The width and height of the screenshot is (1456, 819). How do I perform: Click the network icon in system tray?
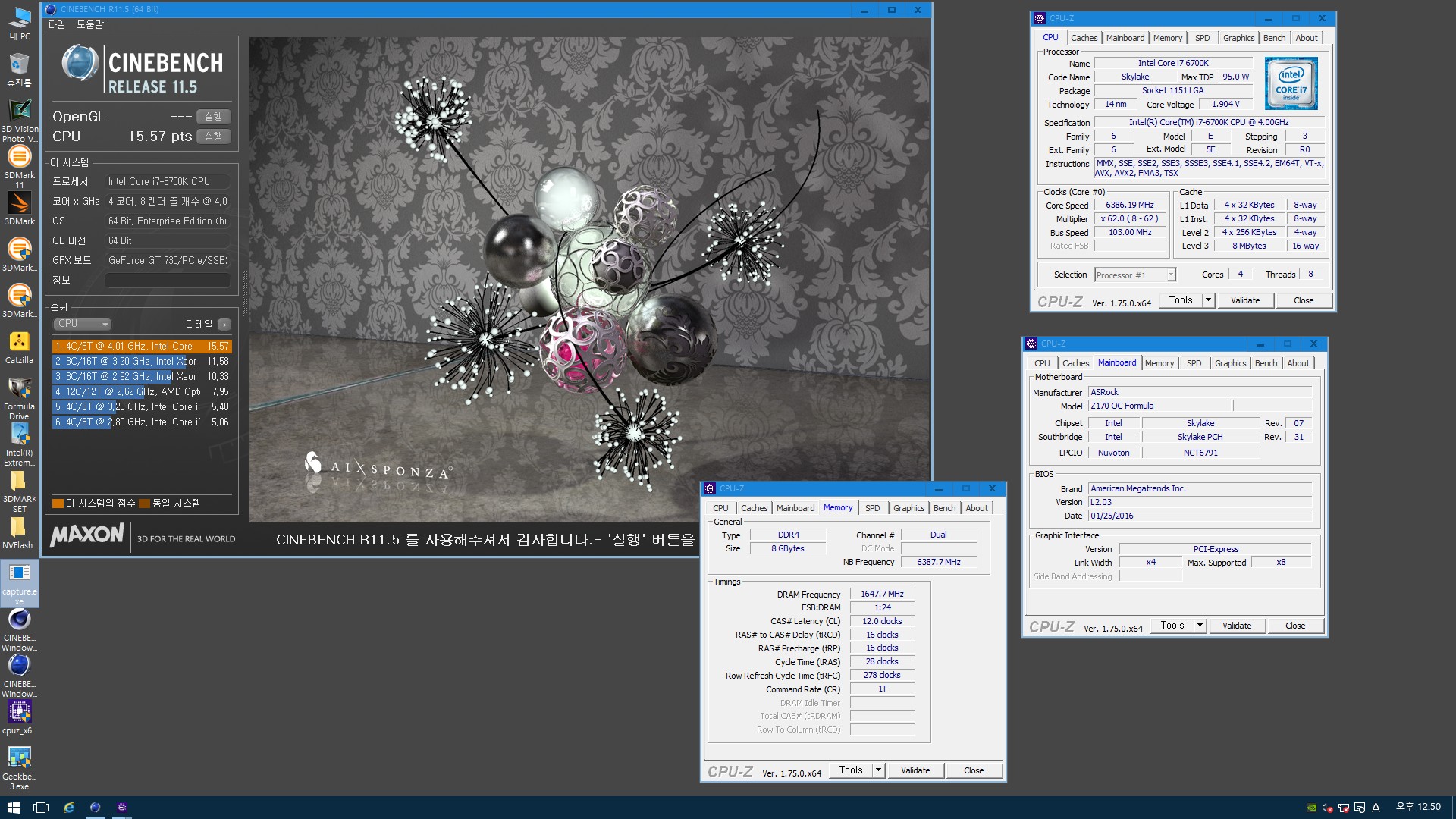point(1343,808)
